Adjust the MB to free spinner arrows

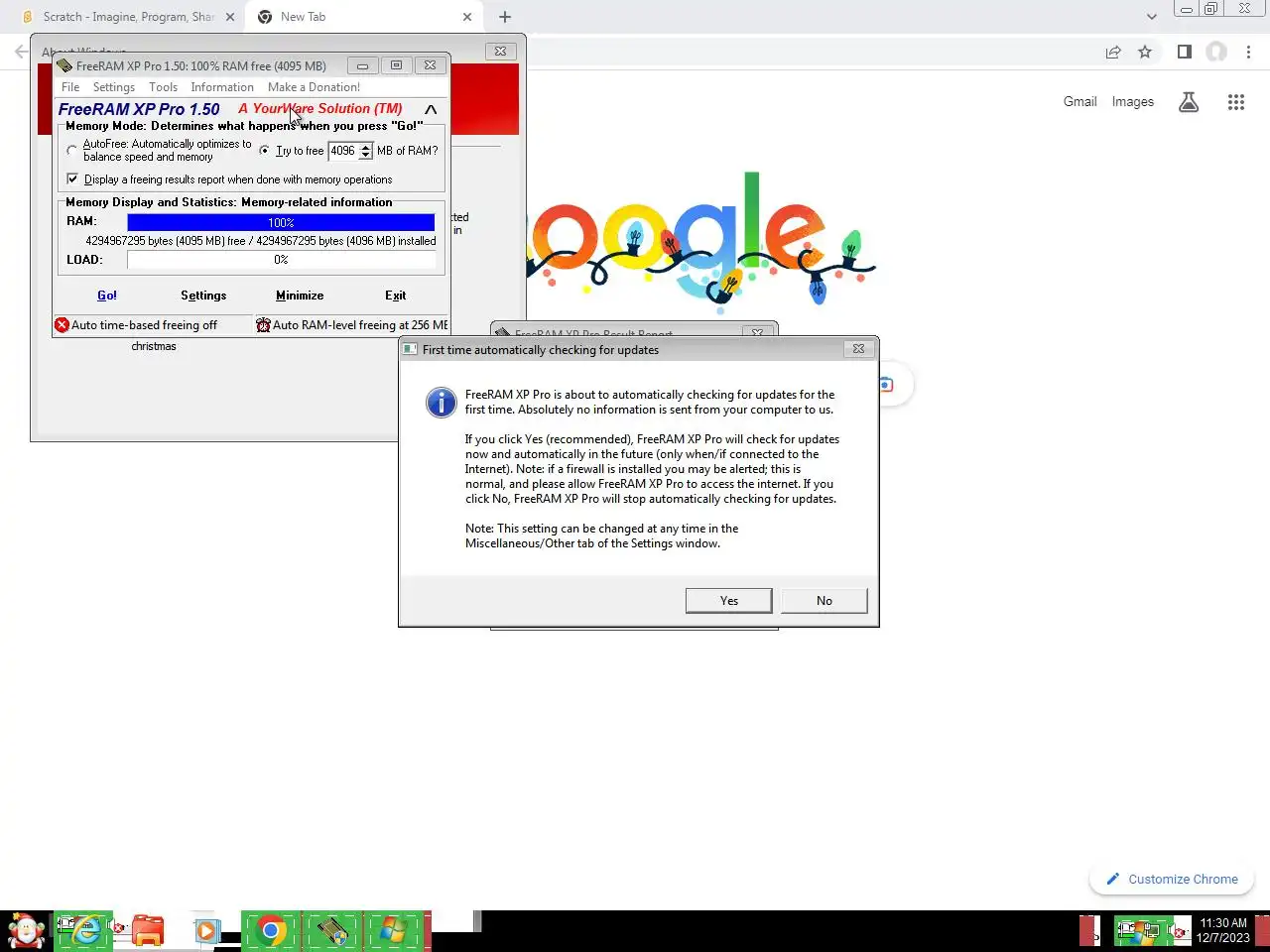[x=365, y=151]
